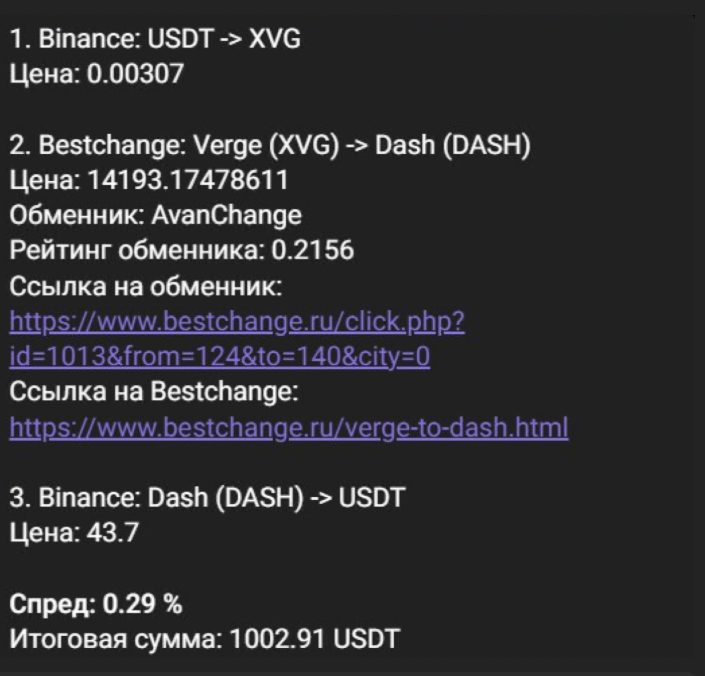705x676 pixels.
Task: Select the 43.7 price value
Action: coord(112,533)
